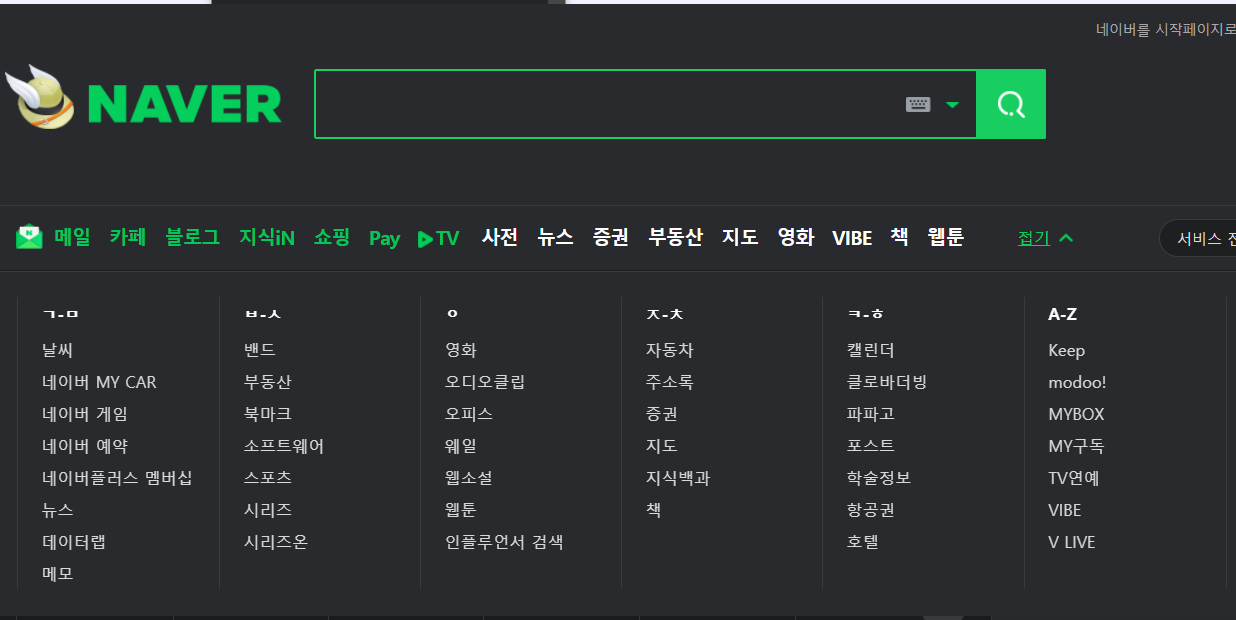Open the 주소록 link

click(x=670, y=382)
